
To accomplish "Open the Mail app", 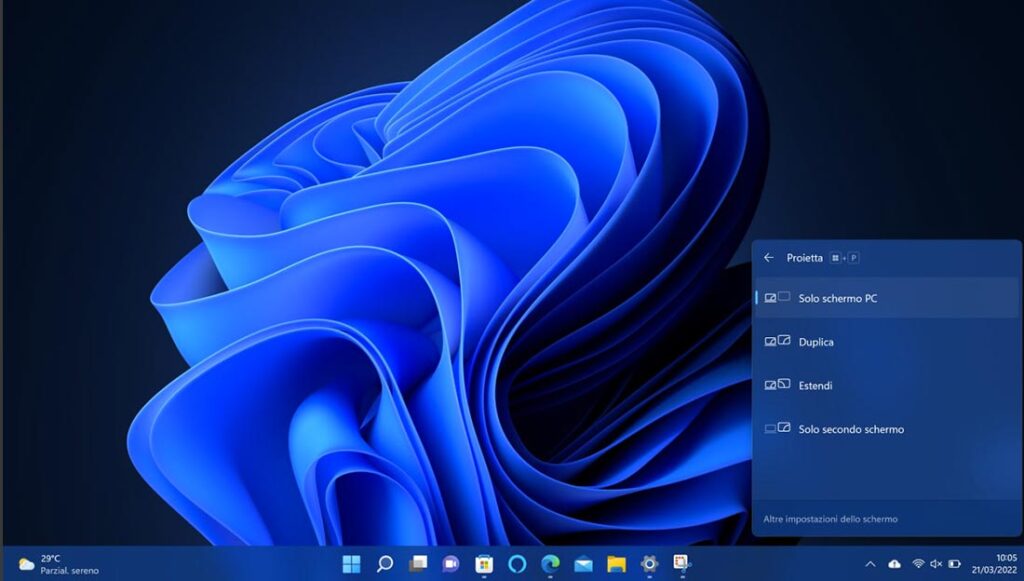I will pos(583,563).
